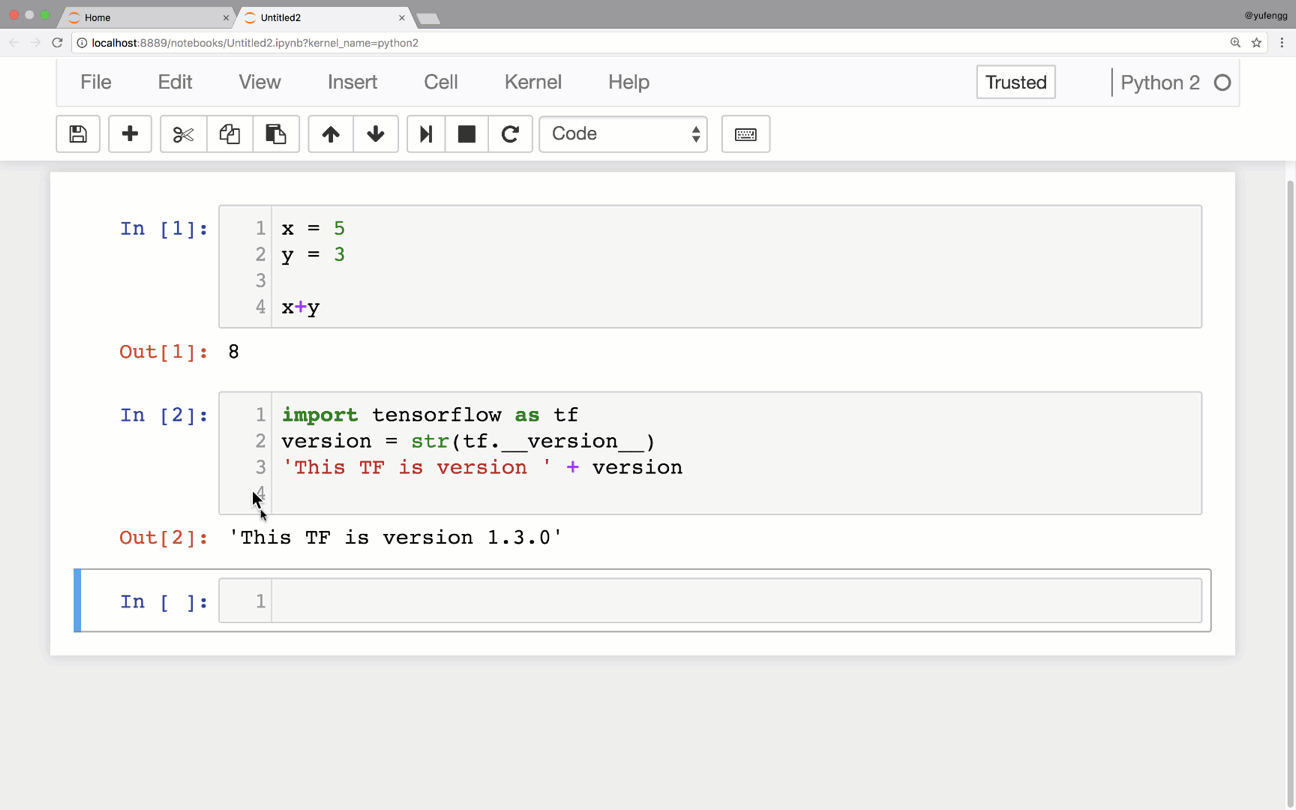Image resolution: width=1296 pixels, height=810 pixels.
Task: Click the x+y code line
Action: pos(301,308)
